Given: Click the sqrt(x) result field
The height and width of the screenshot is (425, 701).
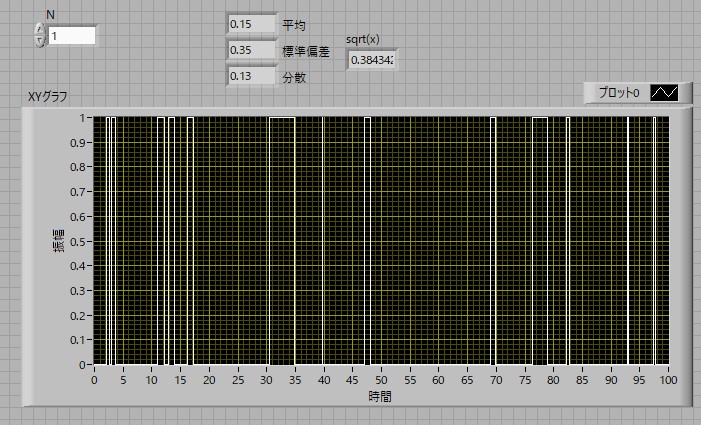Looking at the screenshot, I should tap(371, 60).
